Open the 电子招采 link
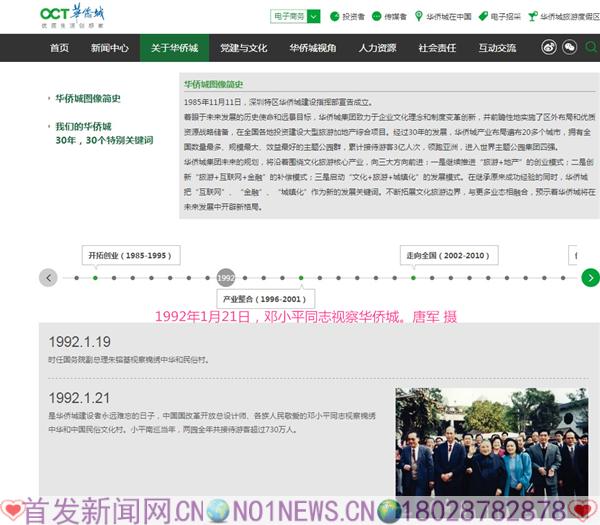600x525 pixels. point(505,16)
